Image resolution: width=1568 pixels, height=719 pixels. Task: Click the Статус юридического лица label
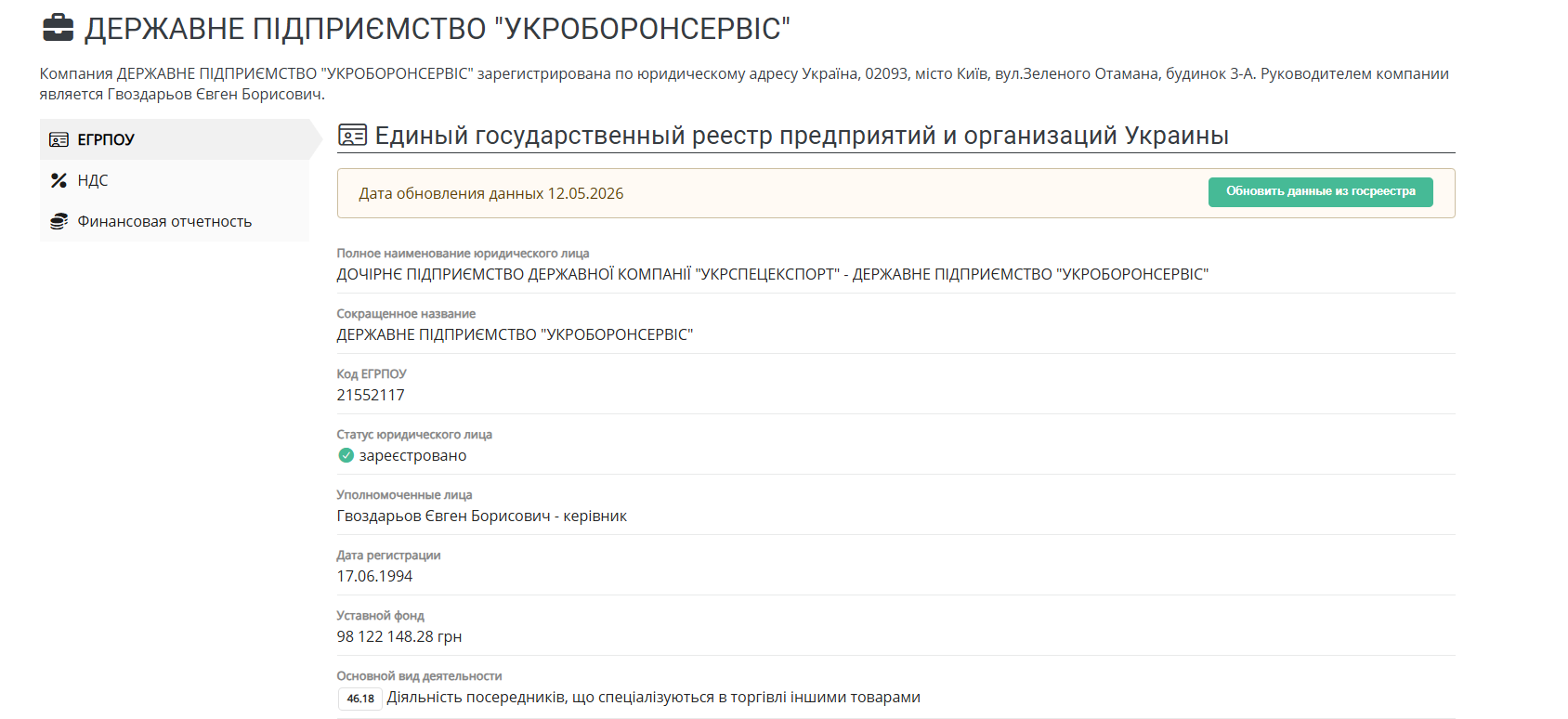point(414,434)
